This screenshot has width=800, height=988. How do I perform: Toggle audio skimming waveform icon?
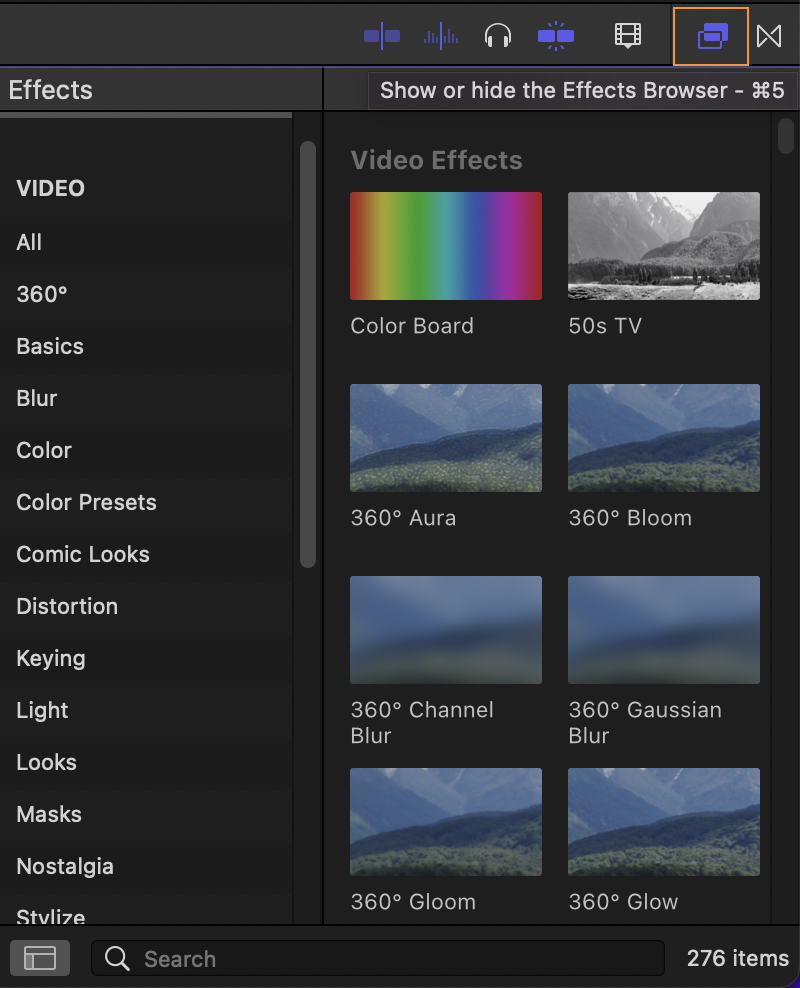pos(441,36)
